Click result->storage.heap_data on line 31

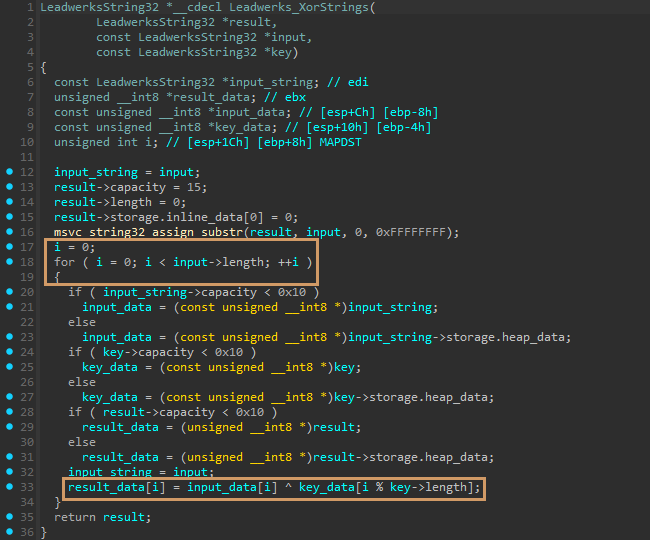coord(400,457)
